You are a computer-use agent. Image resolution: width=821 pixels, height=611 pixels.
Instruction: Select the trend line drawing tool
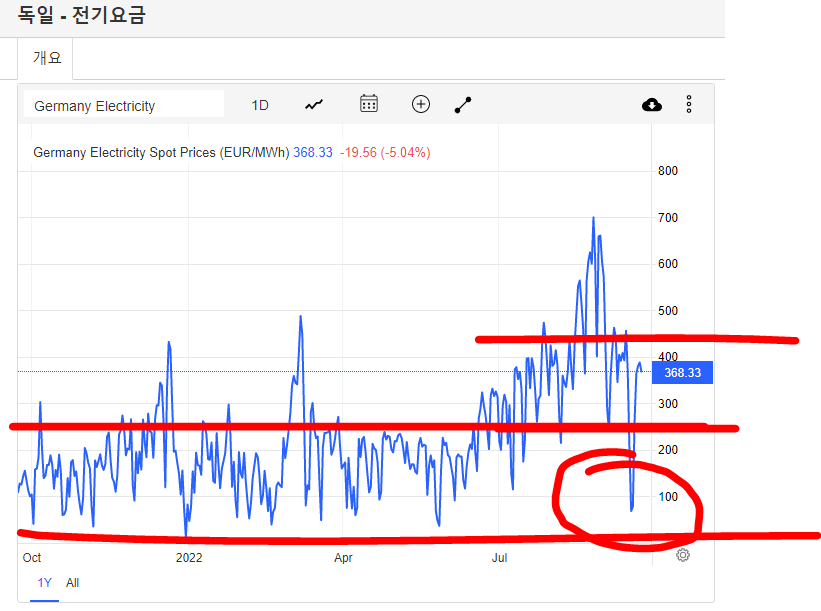coord(463,105)
